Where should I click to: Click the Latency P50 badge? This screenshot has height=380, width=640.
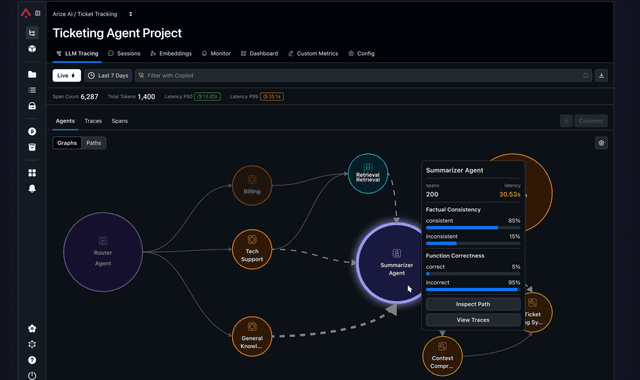(207, 97)
